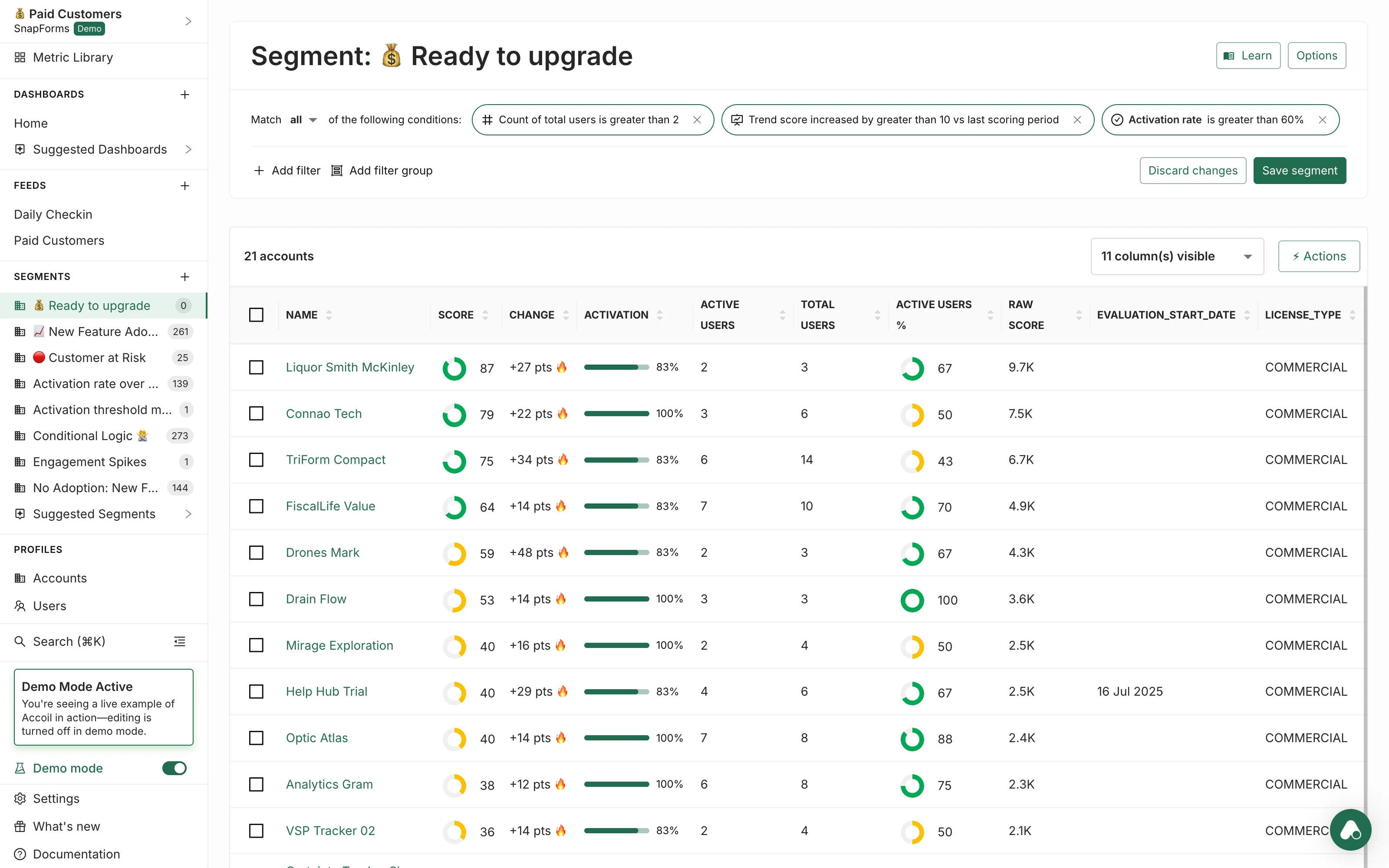1389x868 pixels.
Task: Sort by the CHANGE column arrows
Action: (566, 315)
